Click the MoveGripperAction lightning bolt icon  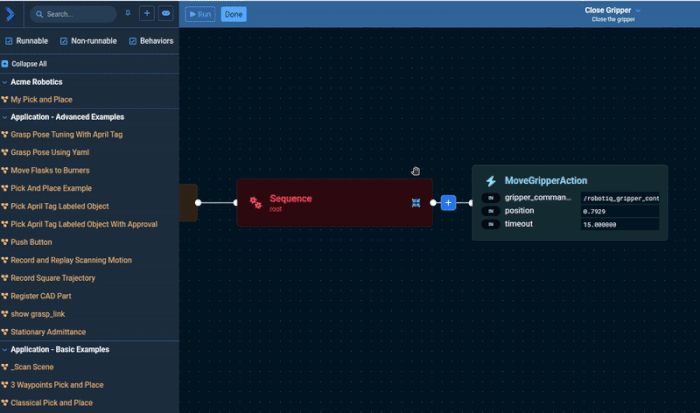click(x=490, y=181)
